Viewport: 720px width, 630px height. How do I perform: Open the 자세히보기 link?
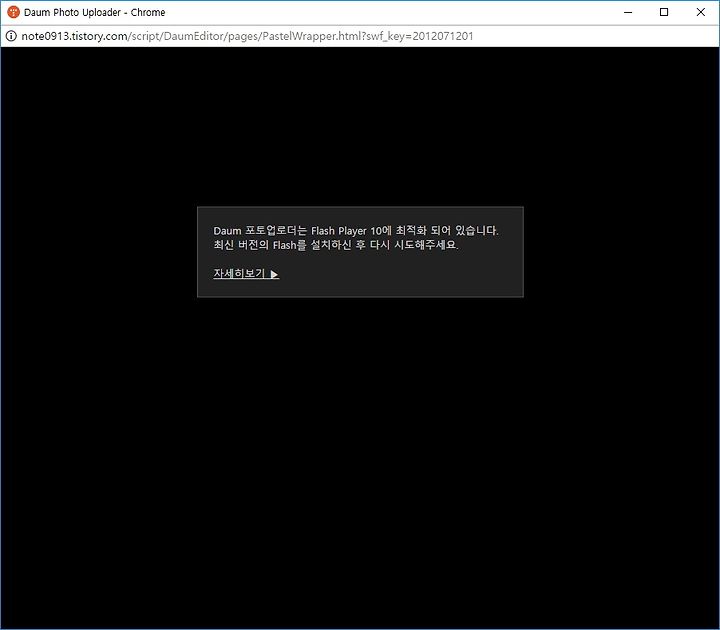(246, 274)
